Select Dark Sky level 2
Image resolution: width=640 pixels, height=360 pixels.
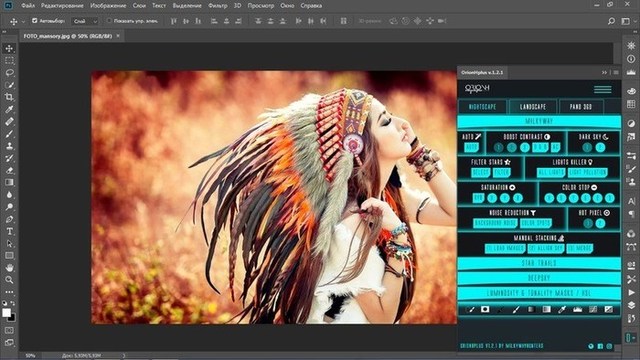click(600, 147)
